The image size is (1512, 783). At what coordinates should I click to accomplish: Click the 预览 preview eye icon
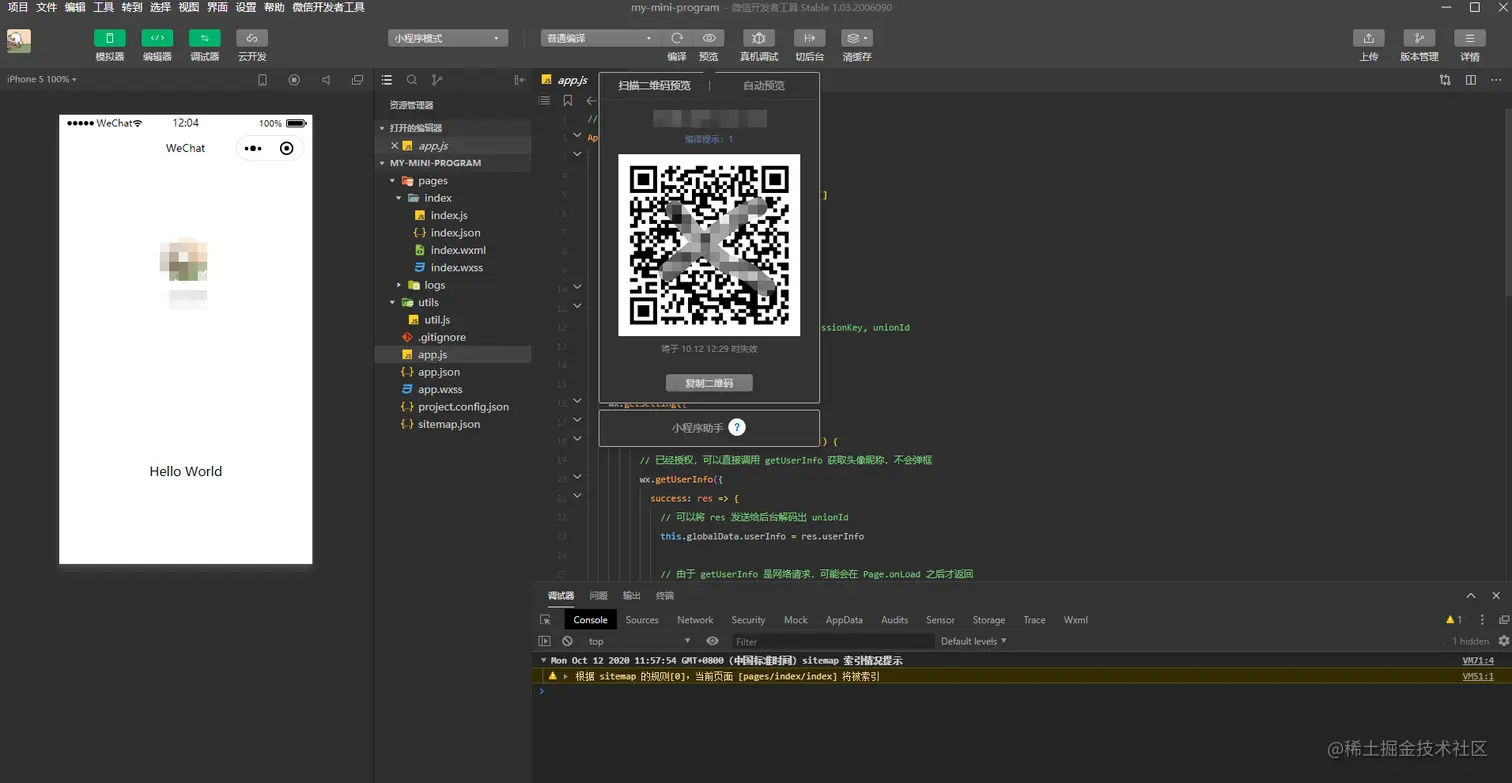[x=709, y=38]
